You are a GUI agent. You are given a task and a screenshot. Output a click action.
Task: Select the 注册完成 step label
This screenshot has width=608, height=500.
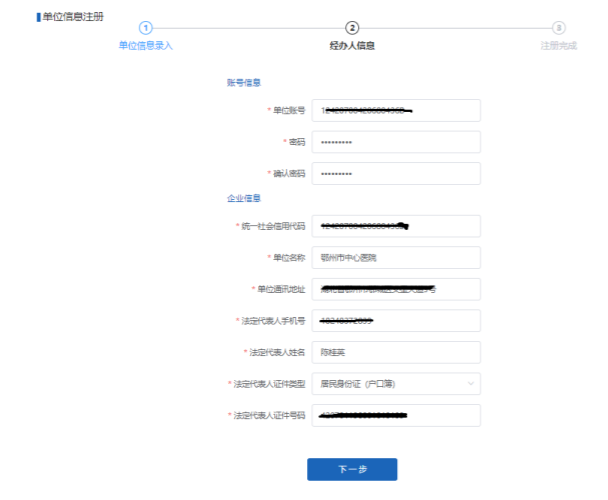(x=558, y=45)
